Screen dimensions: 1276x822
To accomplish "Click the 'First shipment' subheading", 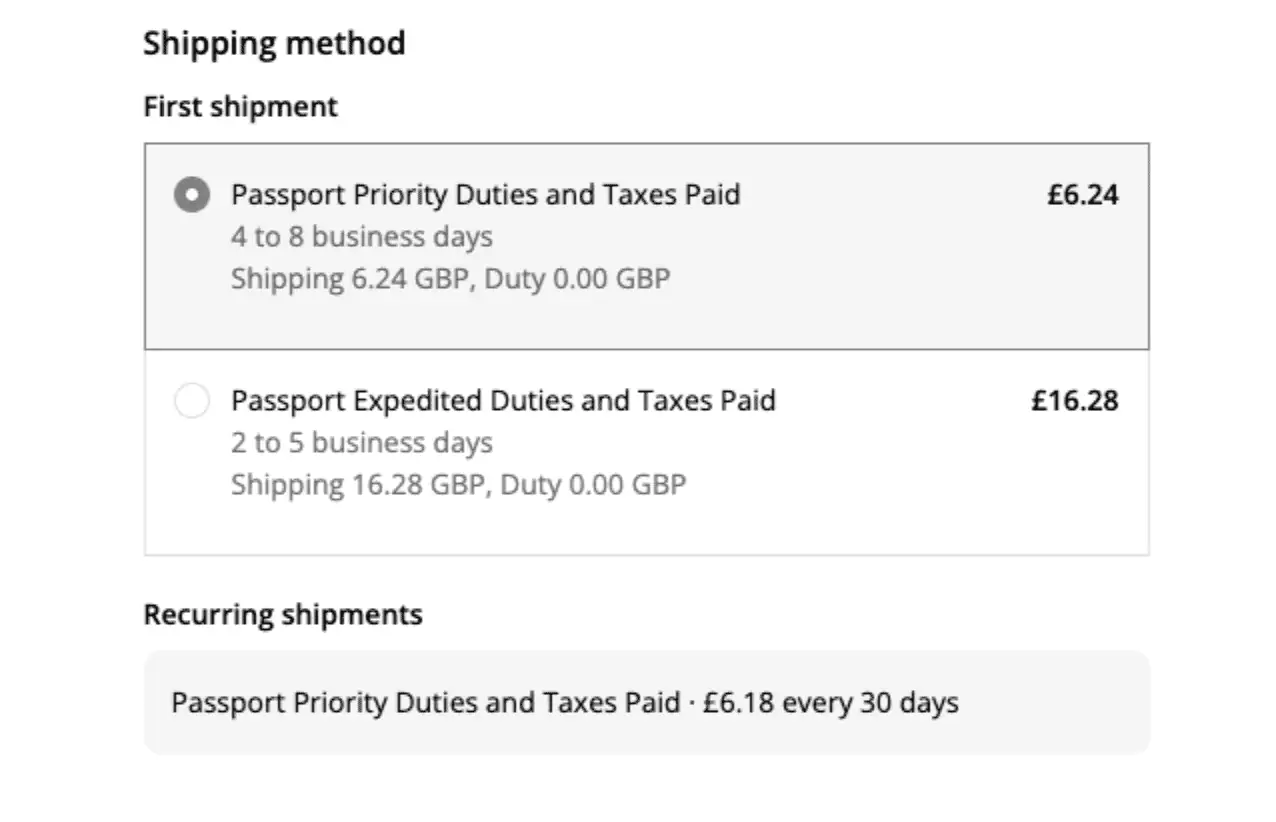I will pyautogui.click(x=240, y=107).
